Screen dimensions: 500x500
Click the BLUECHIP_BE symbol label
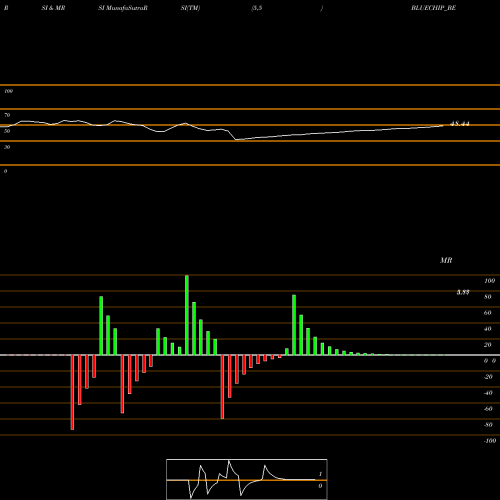click(x=433, y=8)
